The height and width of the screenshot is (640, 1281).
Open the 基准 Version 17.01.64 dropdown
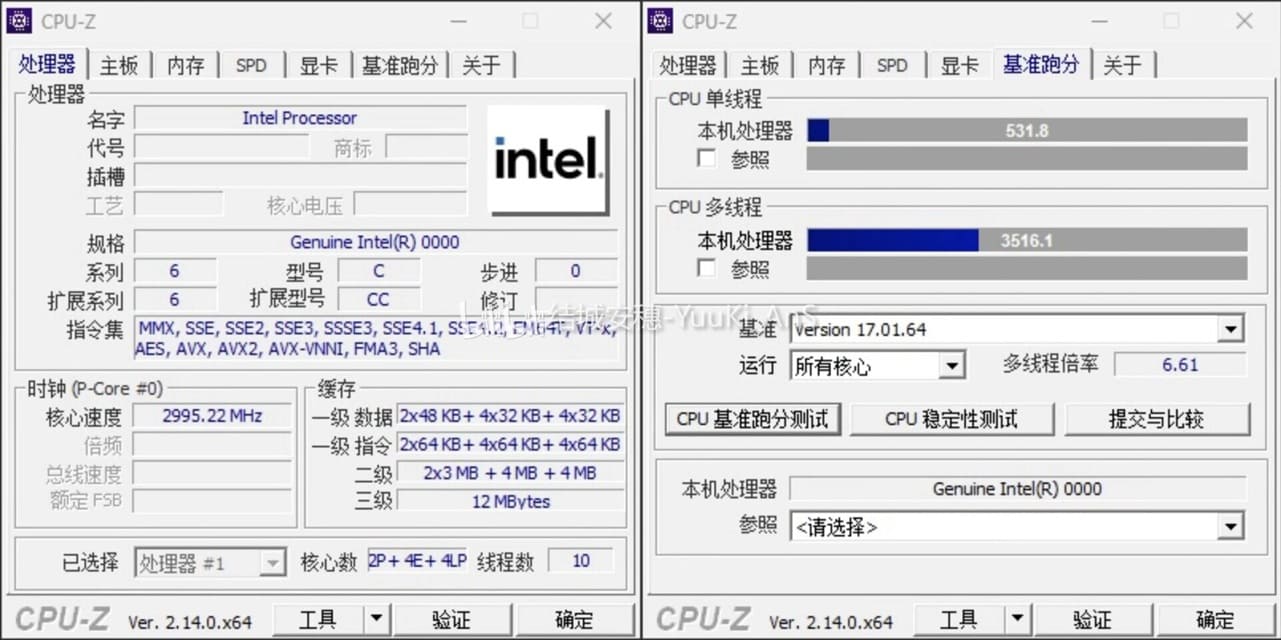pos(1234,328)
